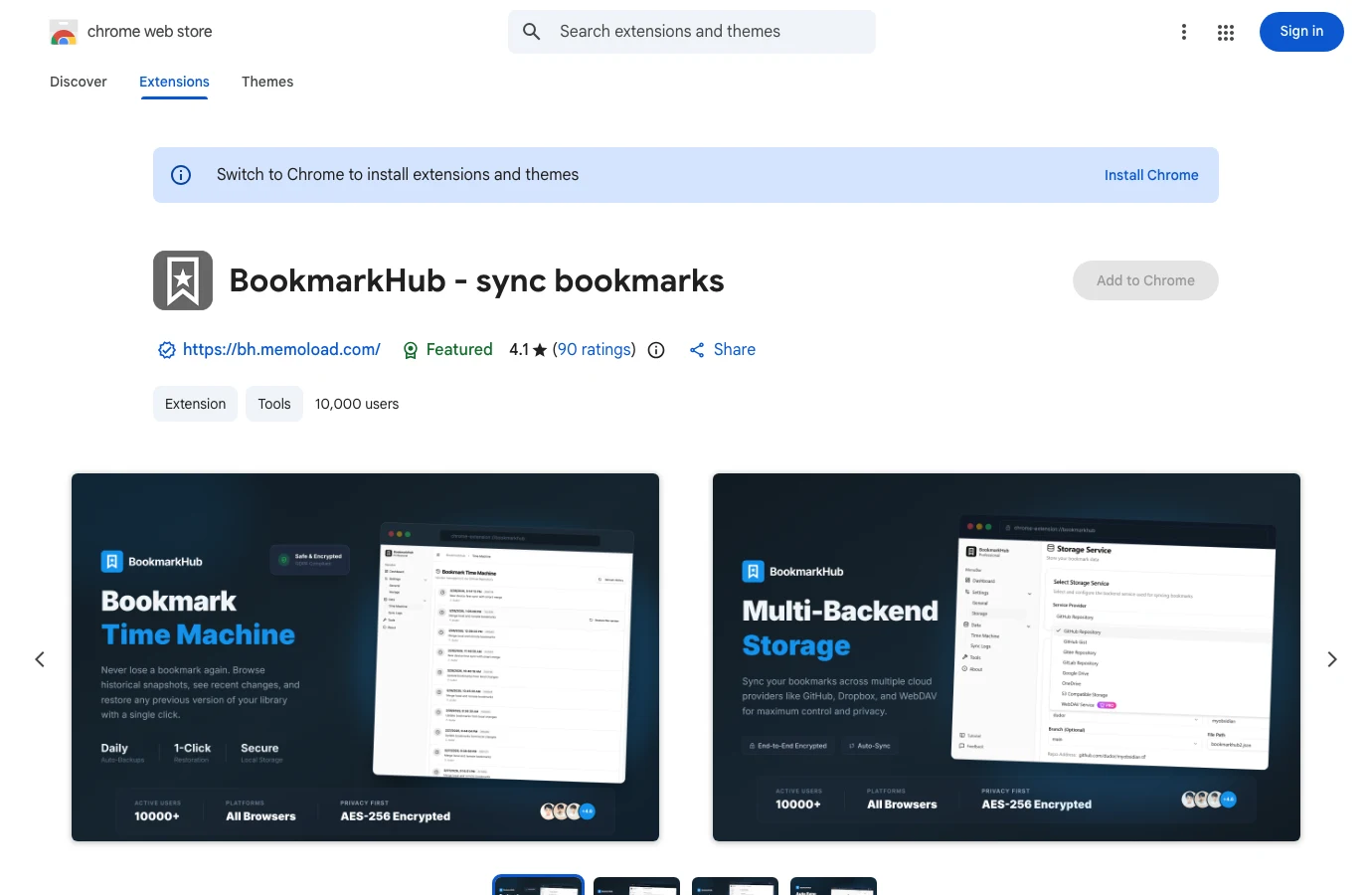Go to previous screenshot with left arrow
The image size is (1372, 895).
(40, 659)
